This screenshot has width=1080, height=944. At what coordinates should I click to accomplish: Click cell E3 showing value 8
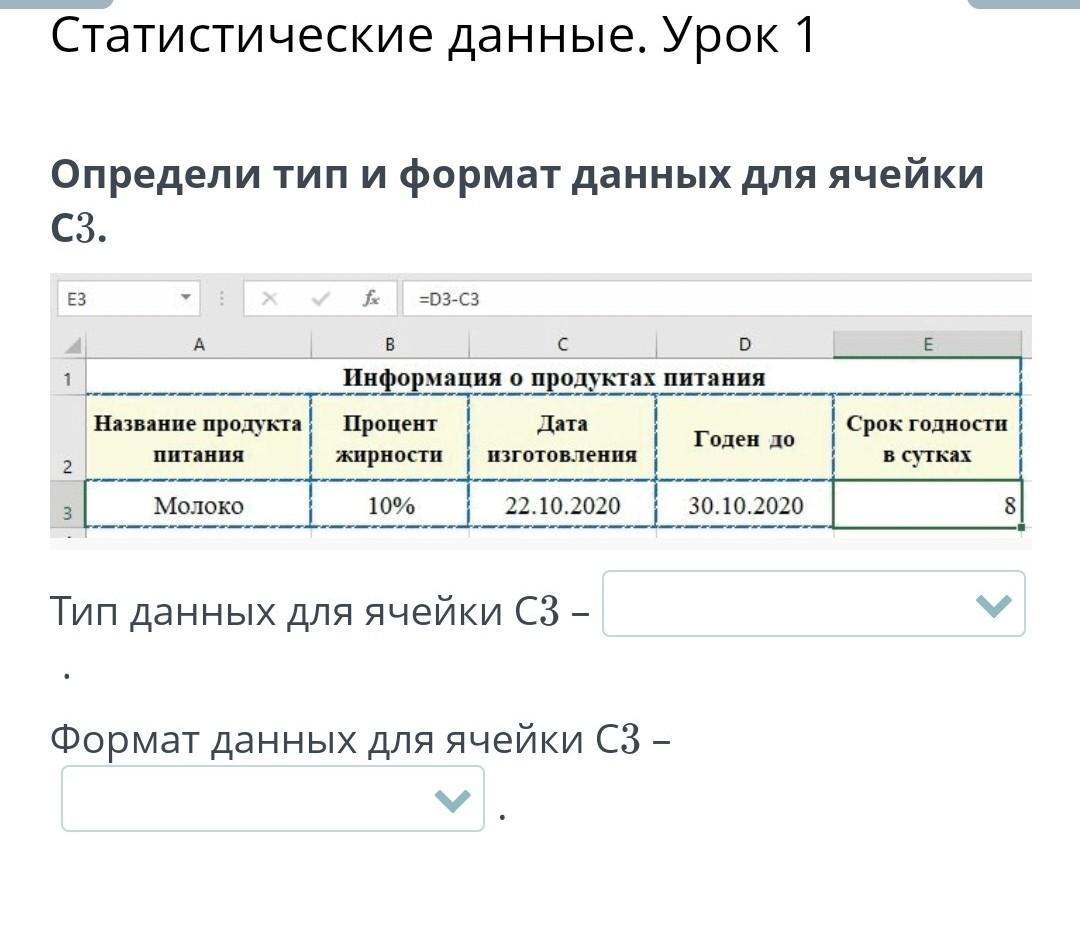tap(928, 505)
